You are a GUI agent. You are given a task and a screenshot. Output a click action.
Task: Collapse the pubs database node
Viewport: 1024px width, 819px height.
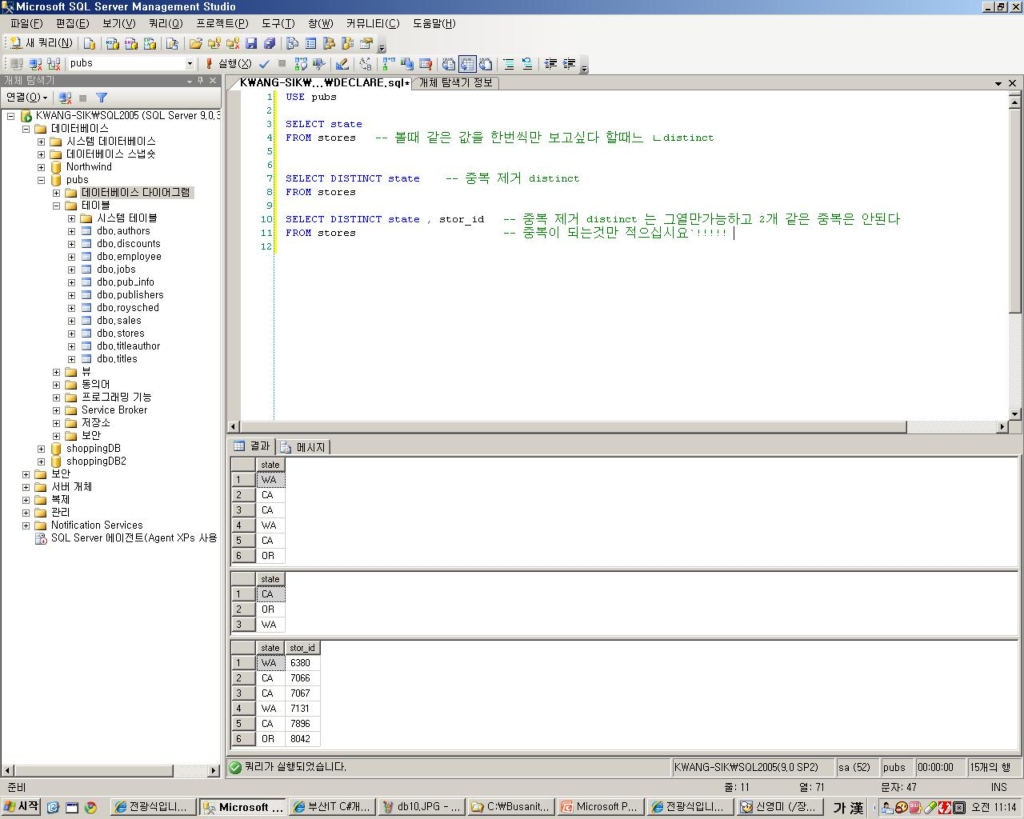[41, 180]
